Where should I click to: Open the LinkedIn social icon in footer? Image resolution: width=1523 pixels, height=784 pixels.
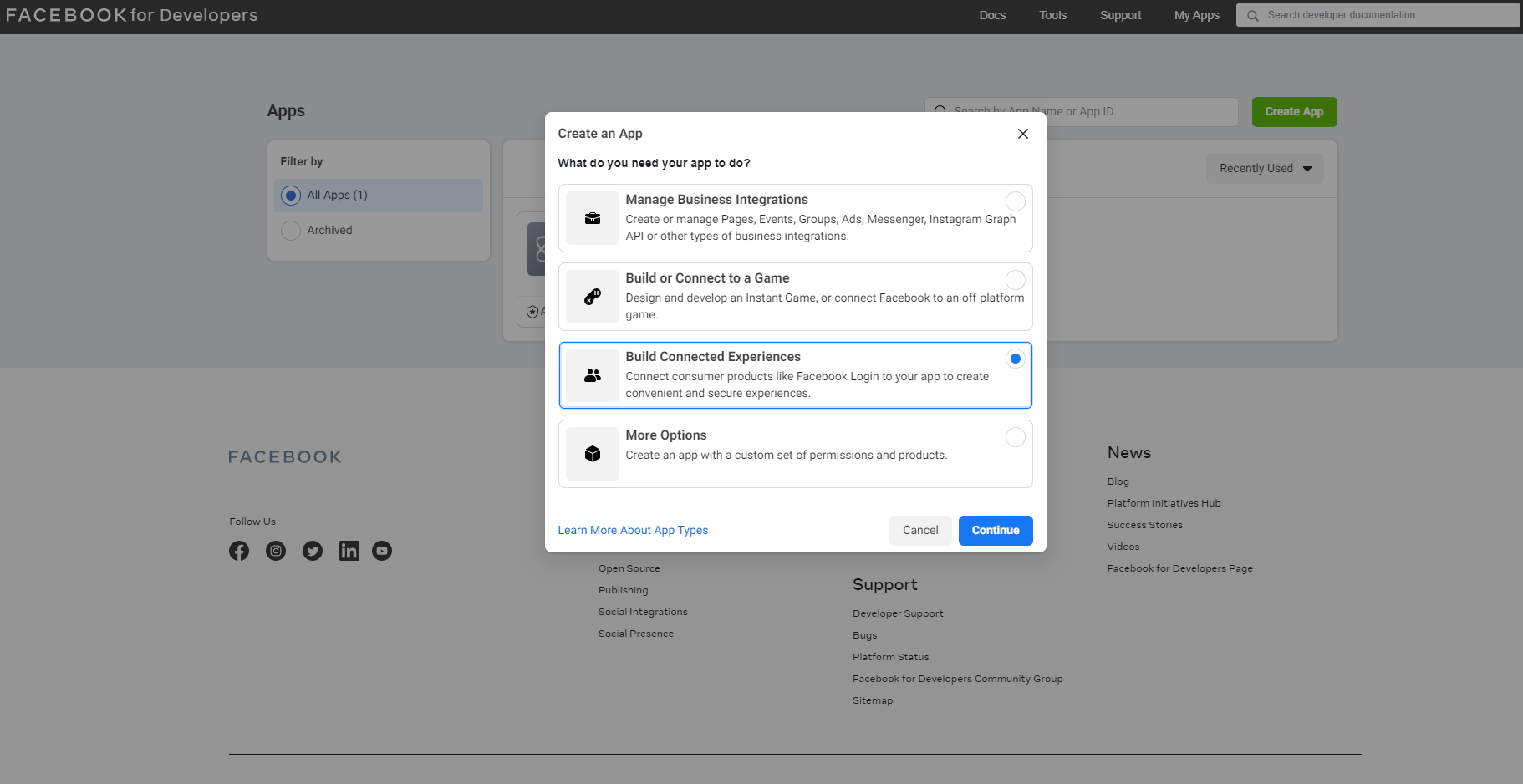[349, 551]
